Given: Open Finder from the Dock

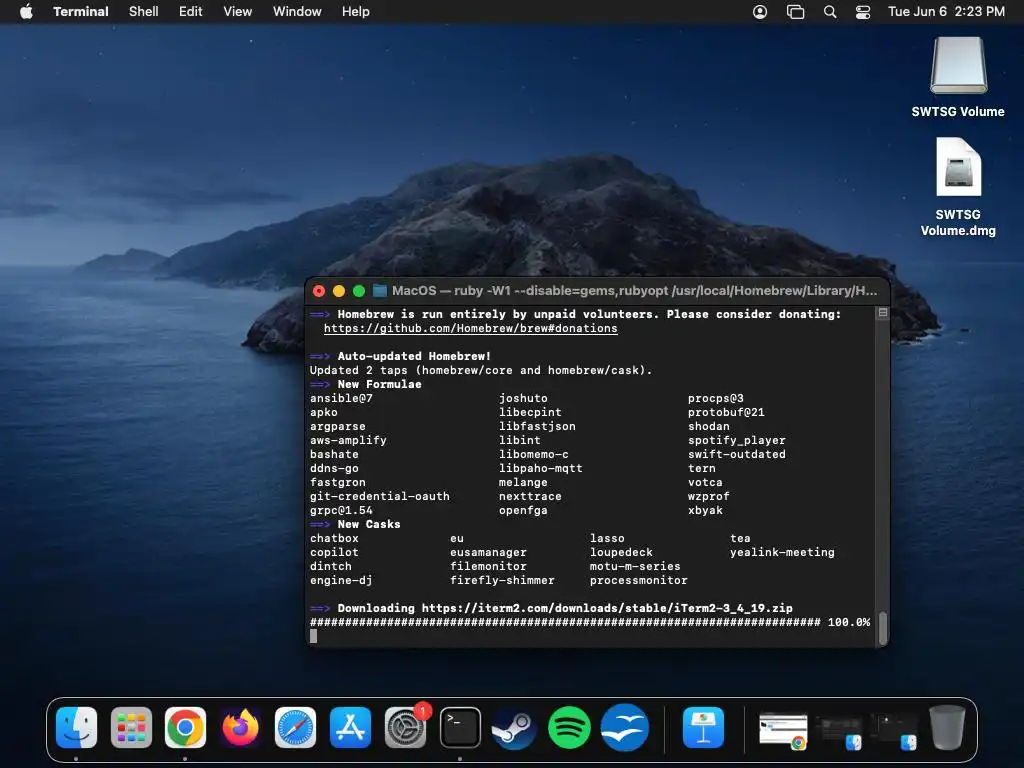Looking at the screenshot, I should click(76, 728).
